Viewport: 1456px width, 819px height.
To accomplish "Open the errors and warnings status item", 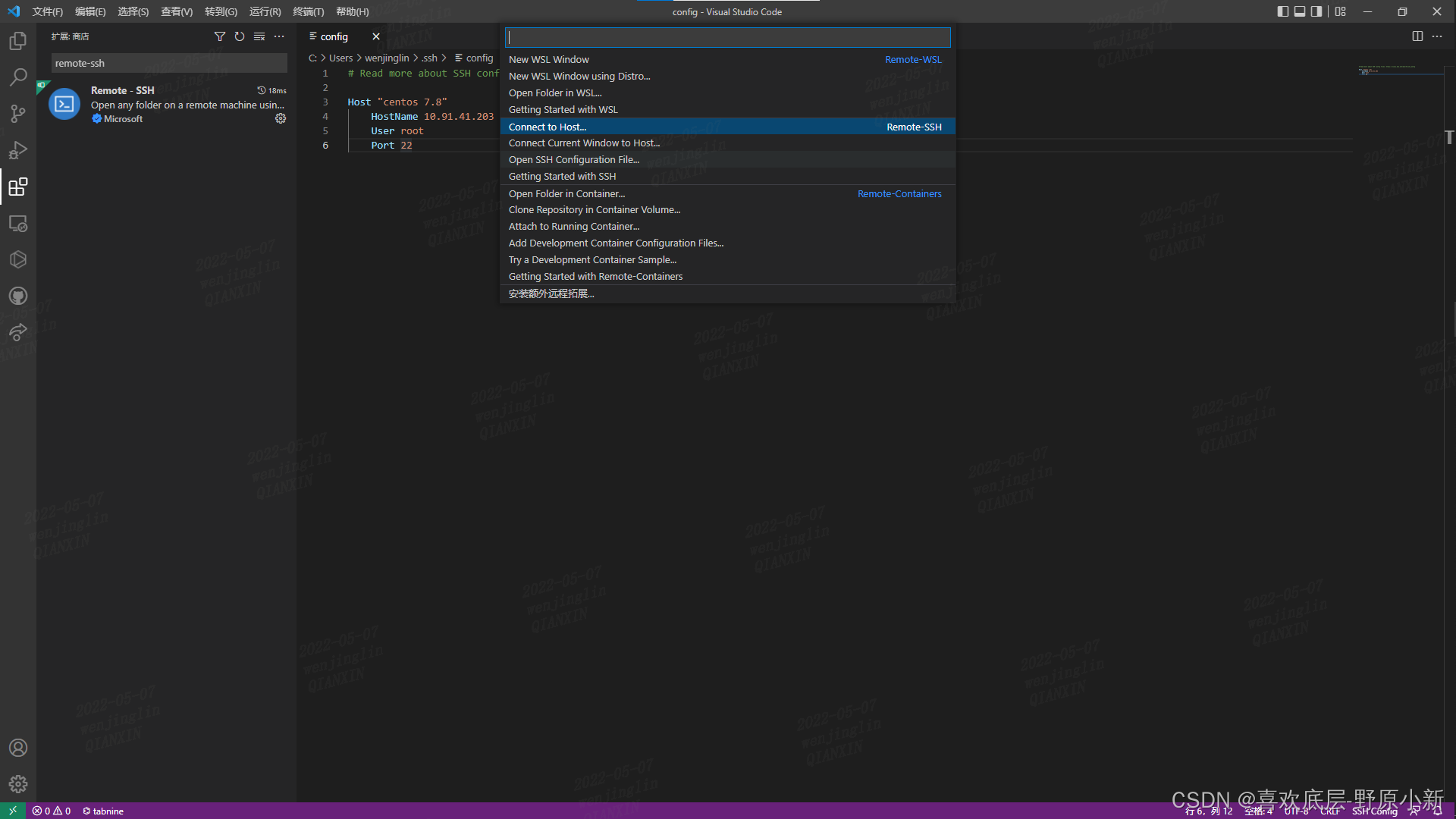I will (52, 811).
